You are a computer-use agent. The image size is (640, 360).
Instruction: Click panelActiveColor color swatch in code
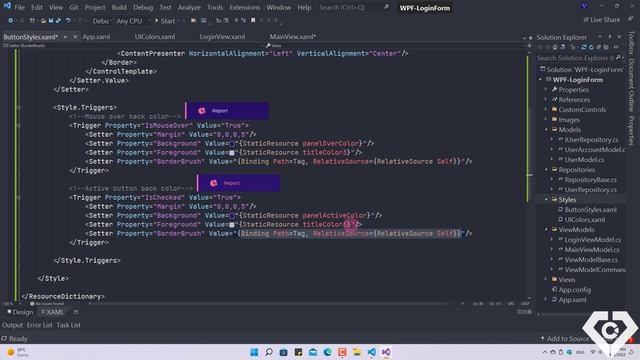pos(231,216)
